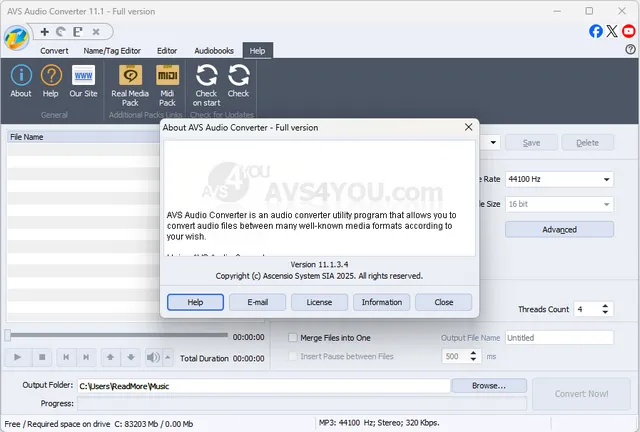Open the volume speaker dropdown arrow

pos(167,357)
